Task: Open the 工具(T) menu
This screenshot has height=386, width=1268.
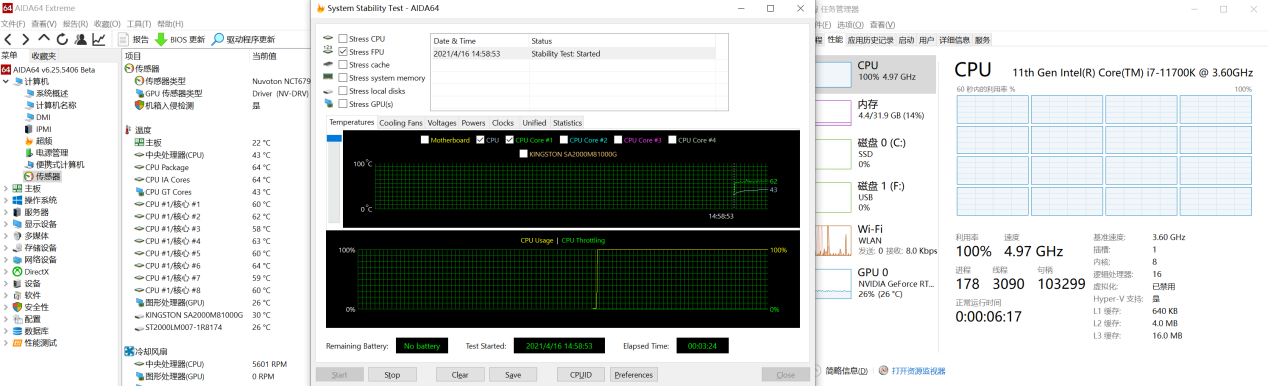Action: (139, 23)
